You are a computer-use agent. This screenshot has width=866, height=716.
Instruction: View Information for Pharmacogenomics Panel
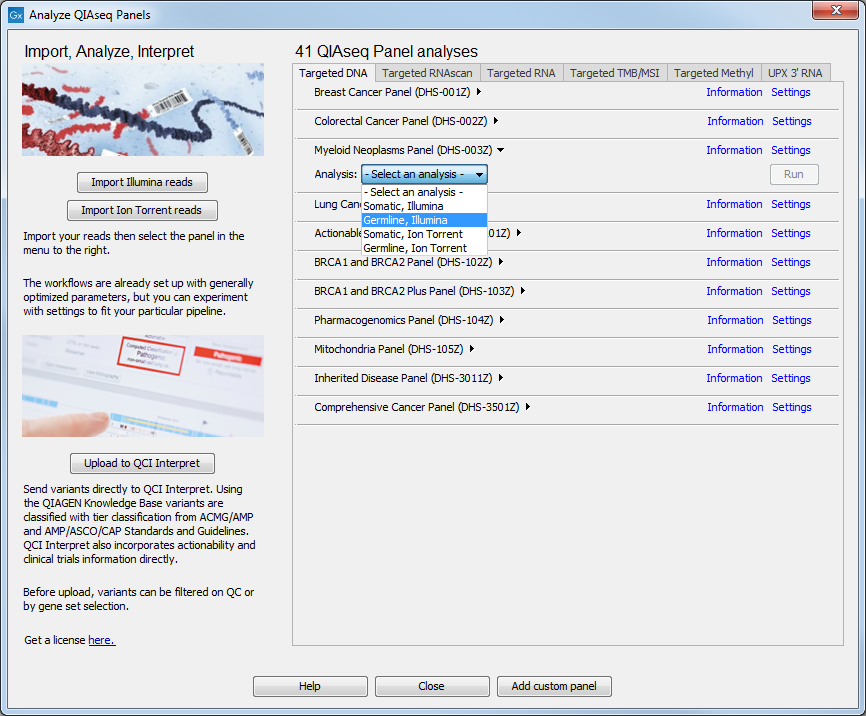[735, 320]
